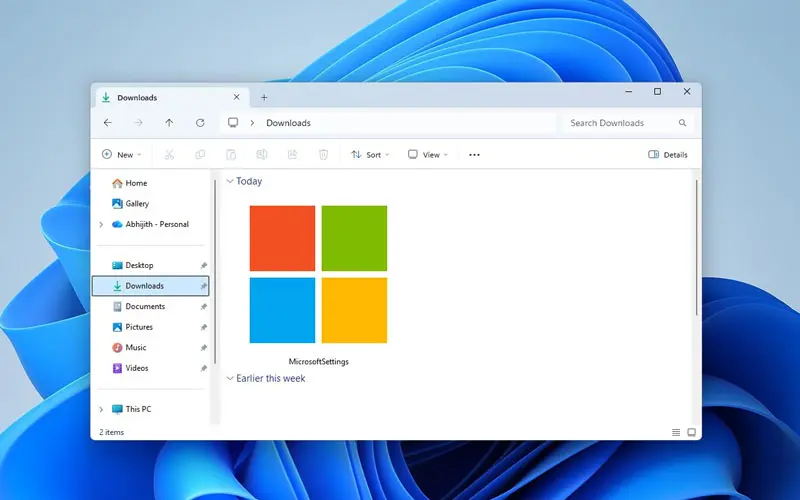Click the search magnifier icon
The image size is (800, 500).
[682, 123]
